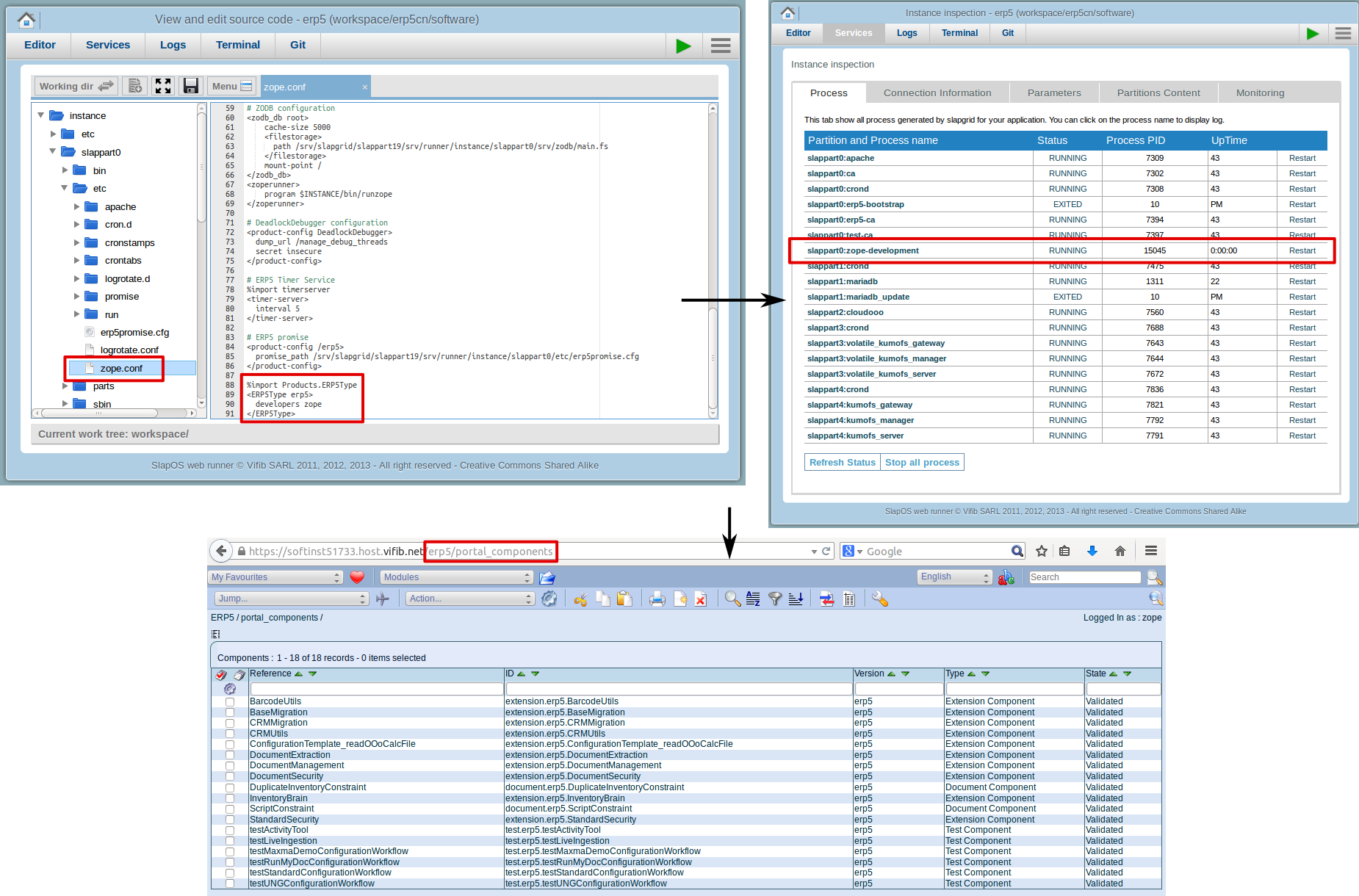Tick the checkbox for DocumentExtraction row
1359x896 pixels.
230,755
